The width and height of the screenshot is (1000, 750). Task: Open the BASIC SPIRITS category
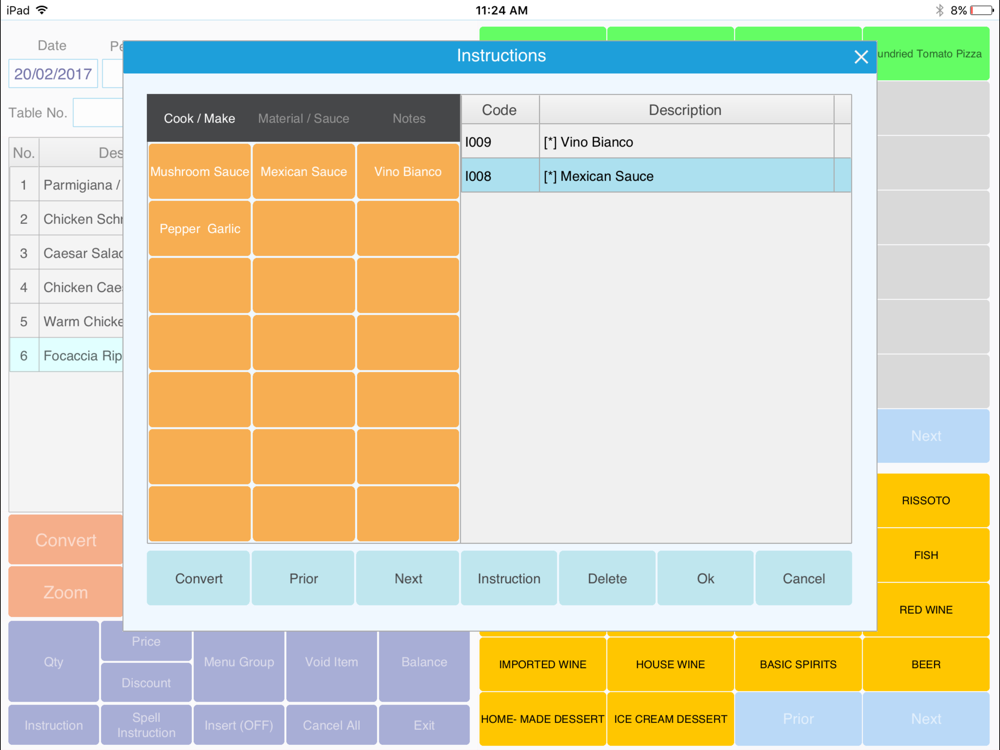pyautogui.click(x=798, y=664)
